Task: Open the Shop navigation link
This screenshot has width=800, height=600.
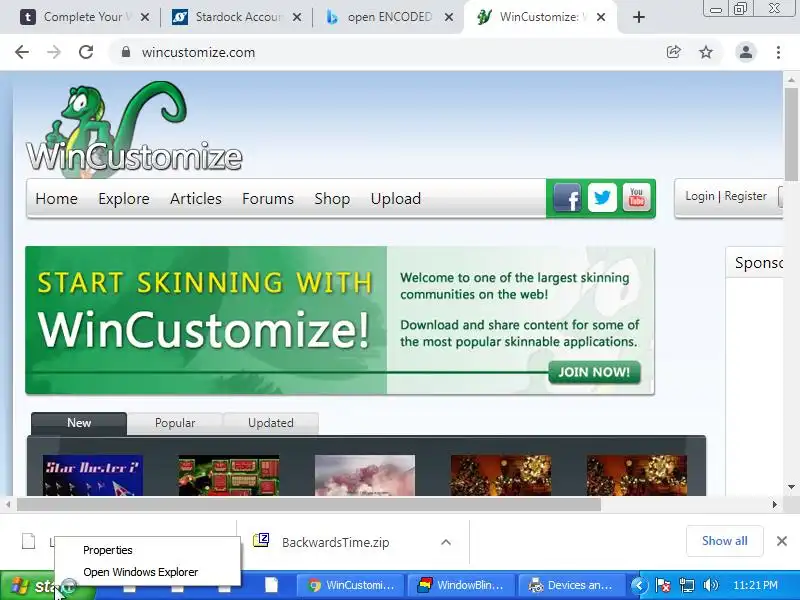Action: pos(332,198)
